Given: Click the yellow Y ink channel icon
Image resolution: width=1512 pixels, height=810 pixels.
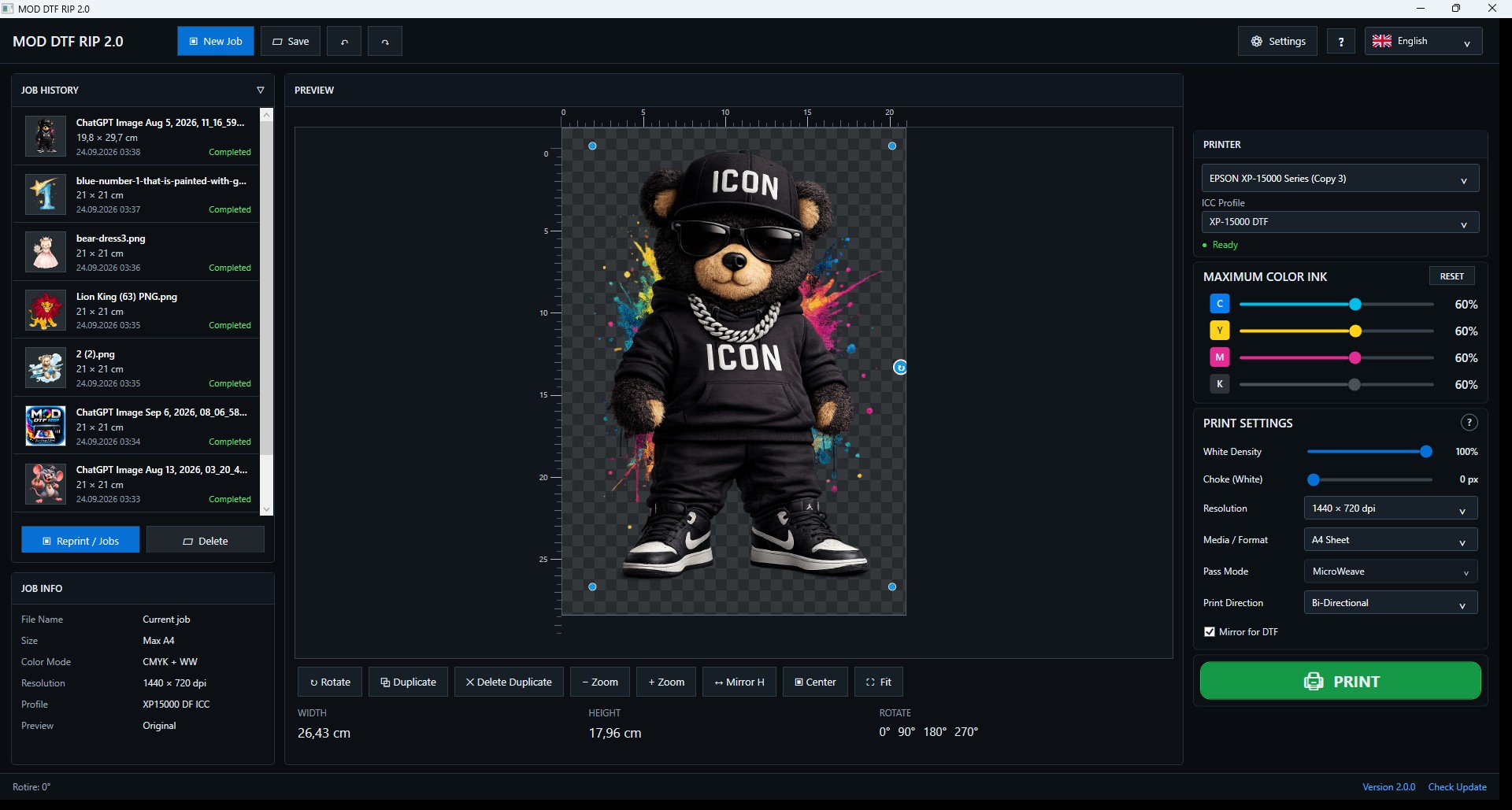Looking at the screenshot, I should 1220,331.
